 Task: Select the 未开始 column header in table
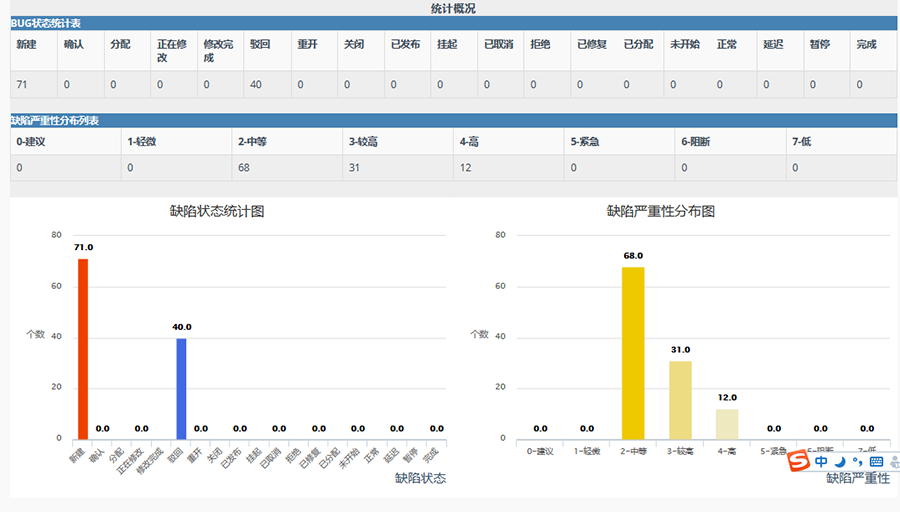point(685,44)
